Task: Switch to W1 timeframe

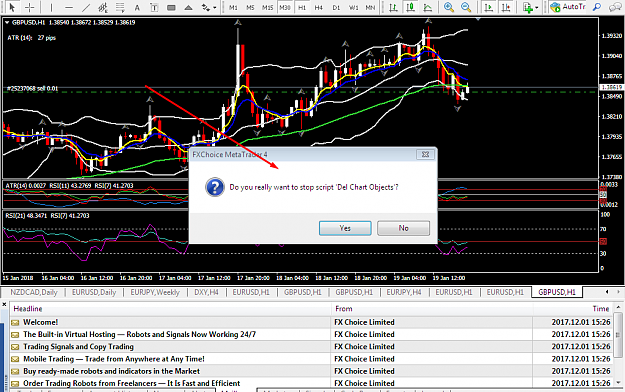Action: tap(354, 7)
